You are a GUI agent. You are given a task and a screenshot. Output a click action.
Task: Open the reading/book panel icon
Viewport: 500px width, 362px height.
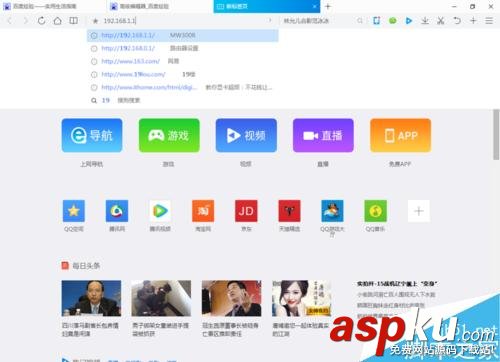[x=73, y=21]
